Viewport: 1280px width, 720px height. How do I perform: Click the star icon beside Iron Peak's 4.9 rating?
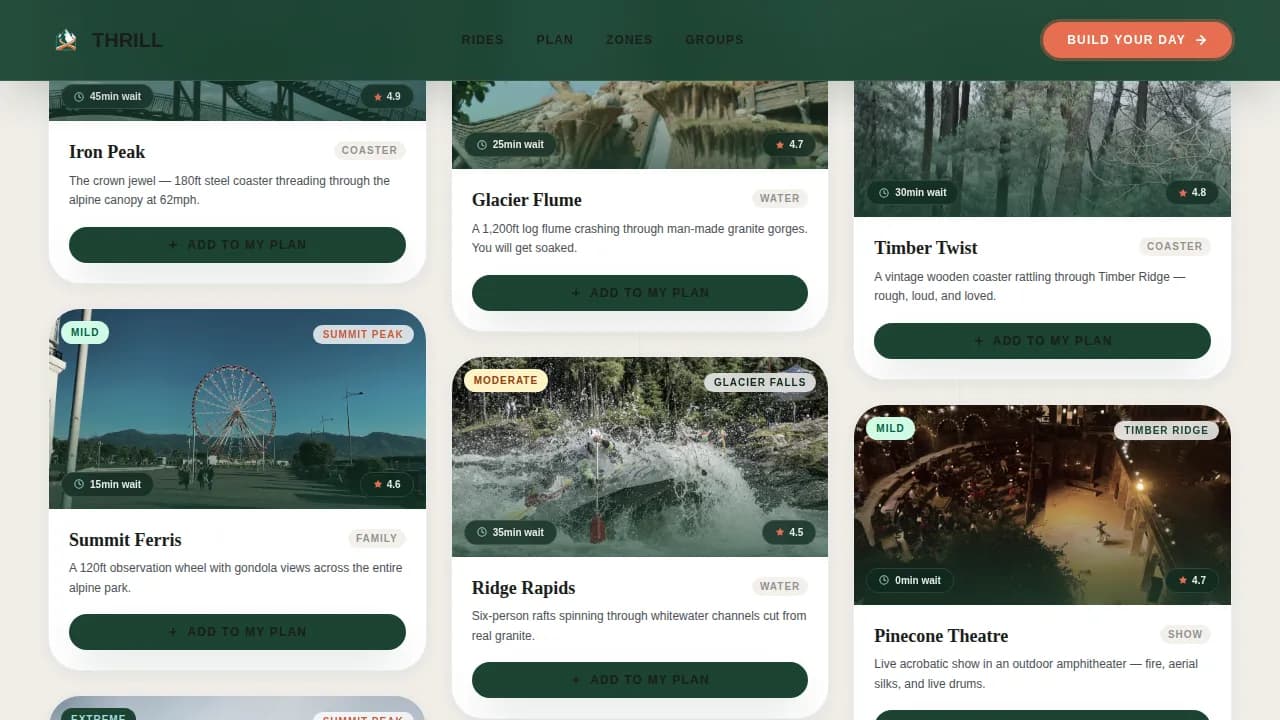tap(379, 96)
